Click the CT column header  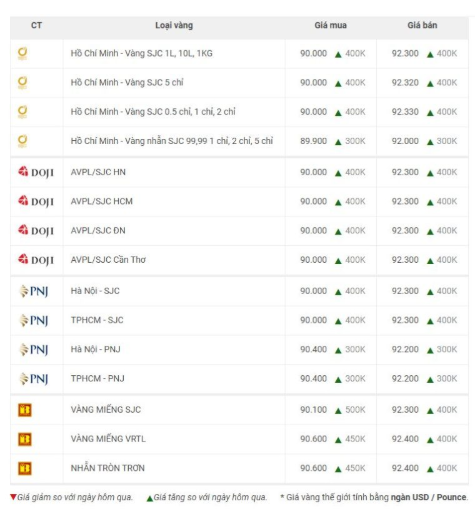(36, 25)
